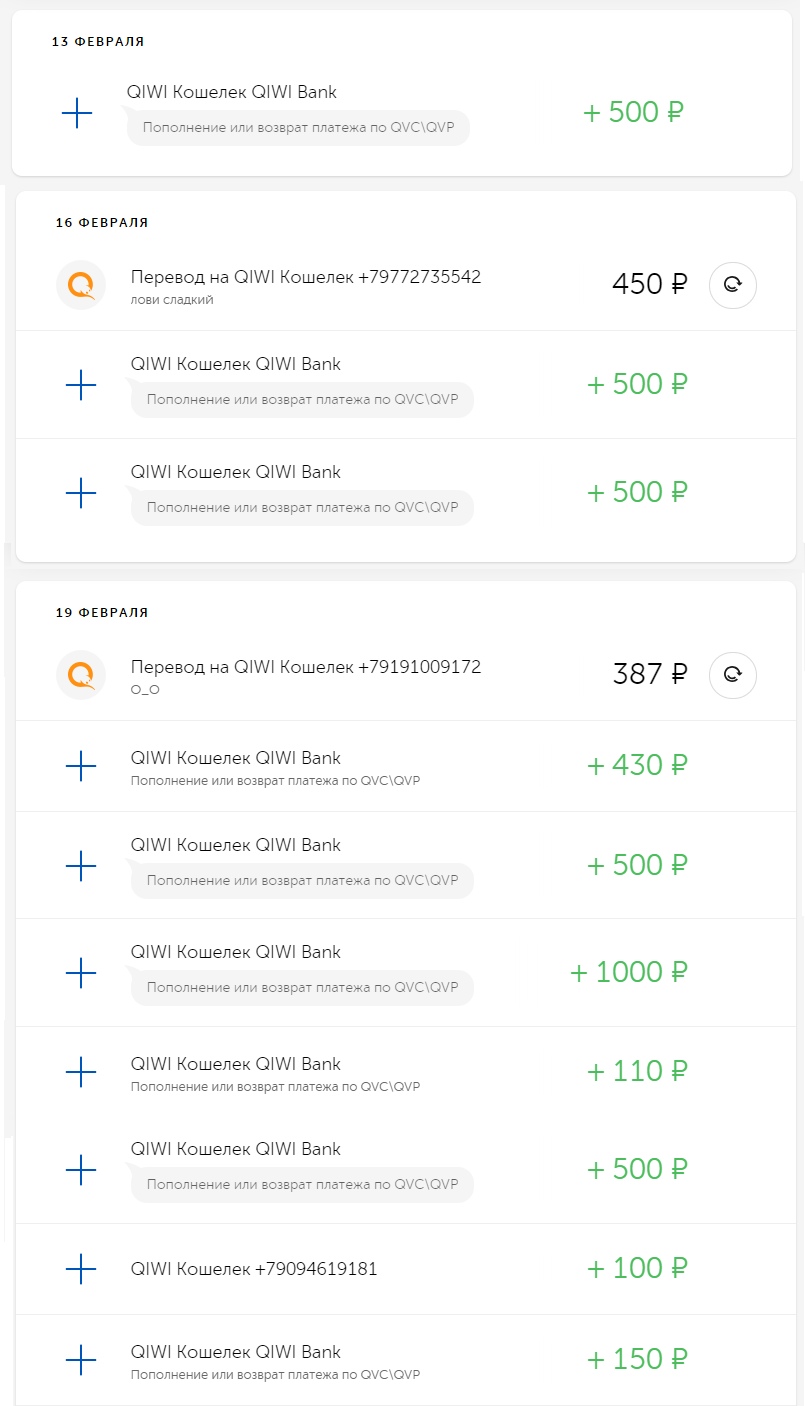Click plus icon next to +150 ₽
The height and width of the screenshot is (1406, 805).
pos(81,1360)
